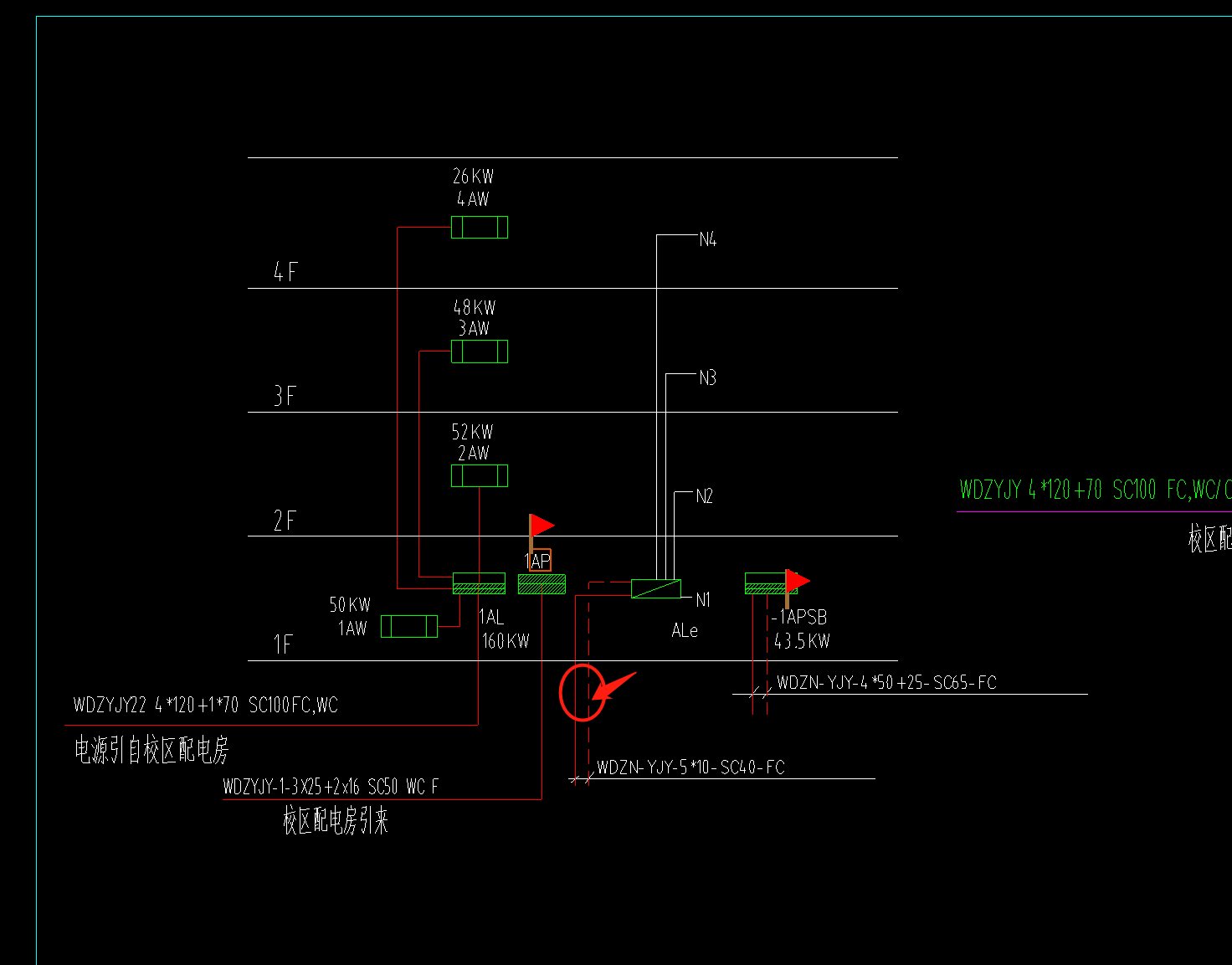Click the 3AW panel label
This screenshot has height=965, width=1232.
click(474, 328)
